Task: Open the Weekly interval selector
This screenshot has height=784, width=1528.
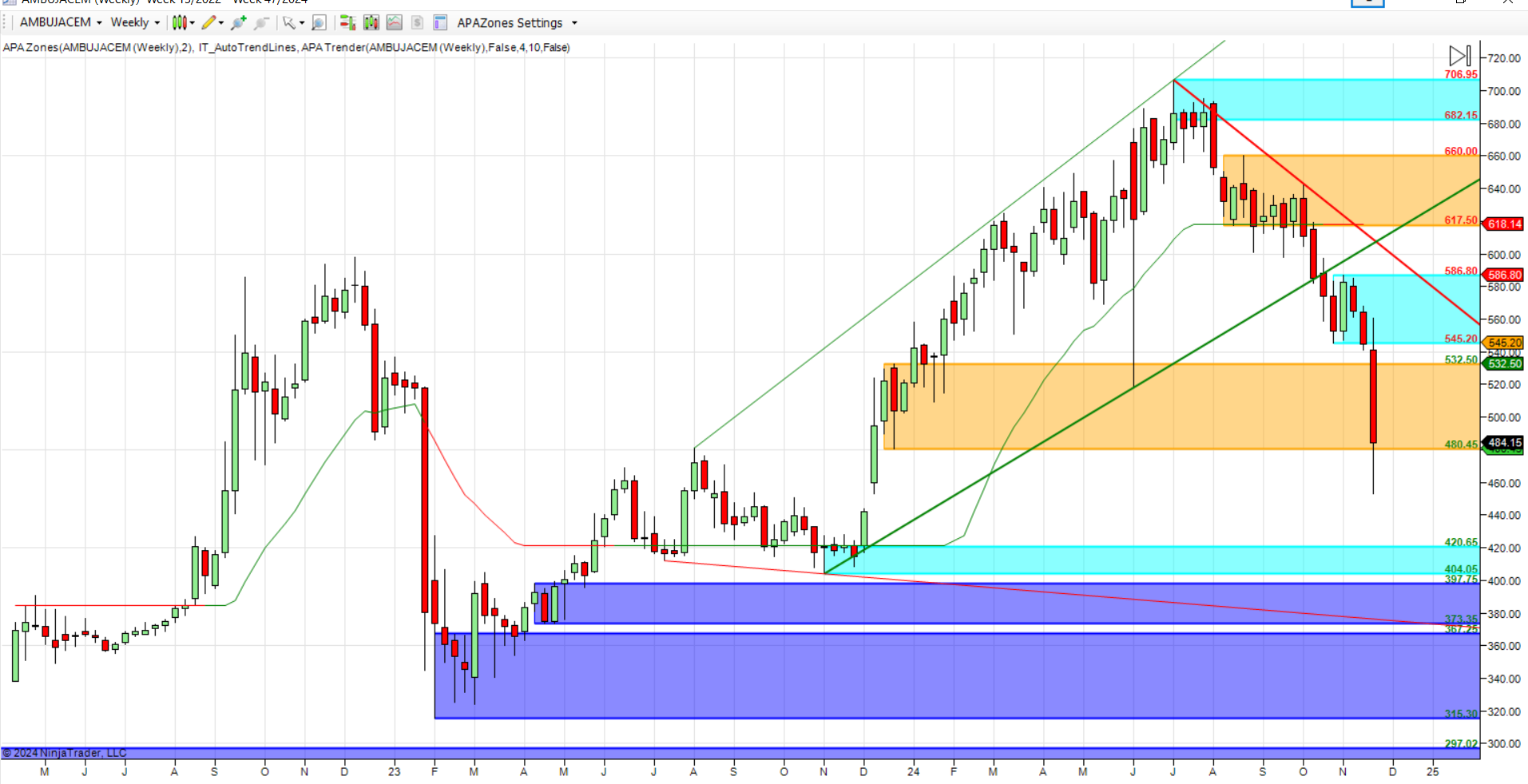Action: coord(129,22)
